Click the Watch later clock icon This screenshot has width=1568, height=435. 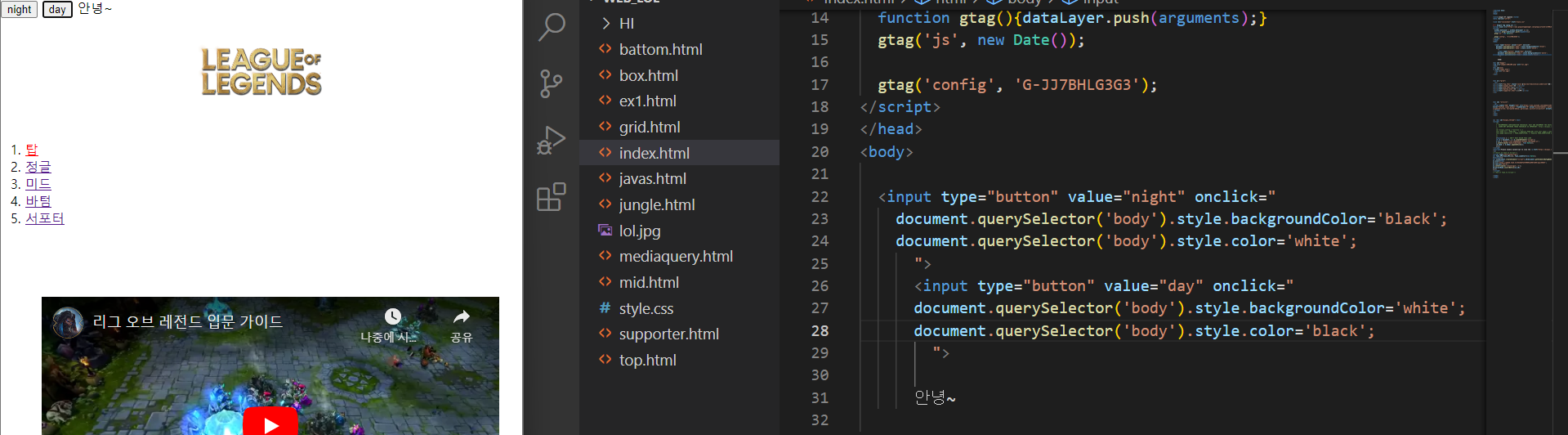[393, 317]
